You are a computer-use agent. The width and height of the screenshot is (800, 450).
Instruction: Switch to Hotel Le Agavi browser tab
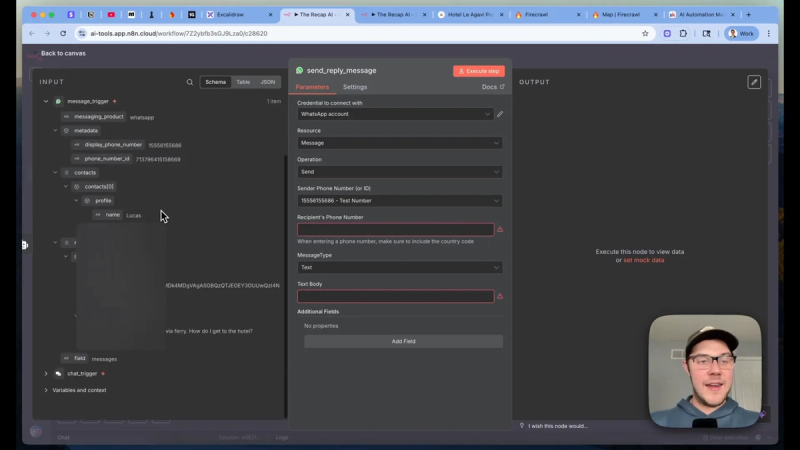470,15
